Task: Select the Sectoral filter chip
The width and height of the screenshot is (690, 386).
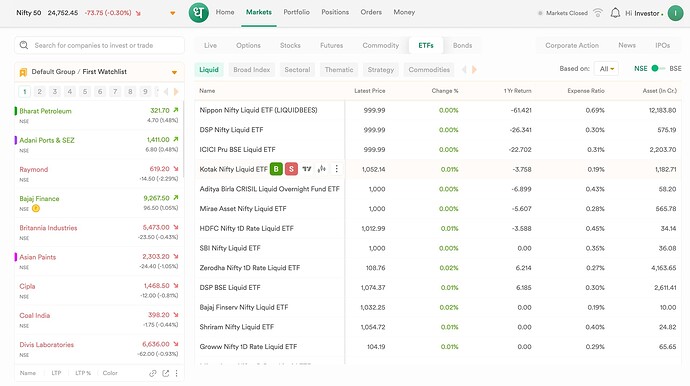Action: (297, 70)
